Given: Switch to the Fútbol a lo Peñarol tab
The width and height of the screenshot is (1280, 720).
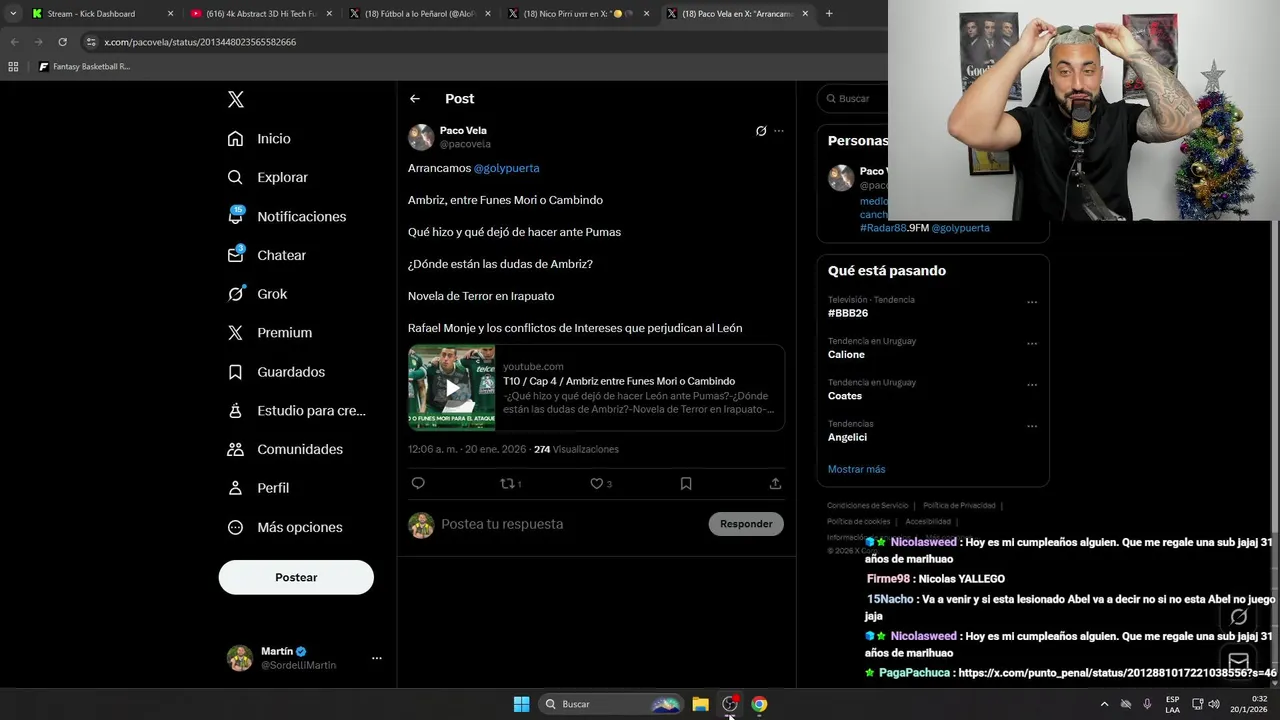Looking at the screenshot, I should 418,14.
